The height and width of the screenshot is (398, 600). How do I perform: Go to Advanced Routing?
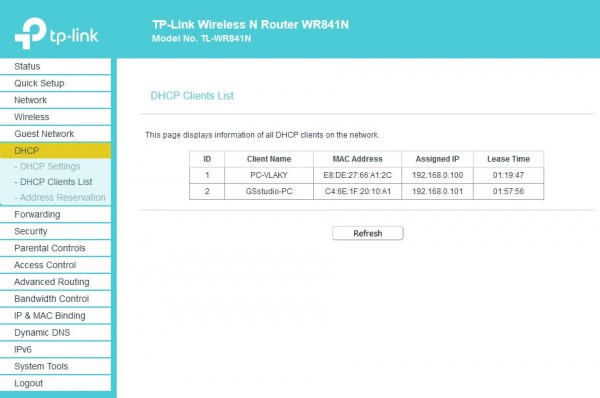pyautogui.click(x=55, y=282)
